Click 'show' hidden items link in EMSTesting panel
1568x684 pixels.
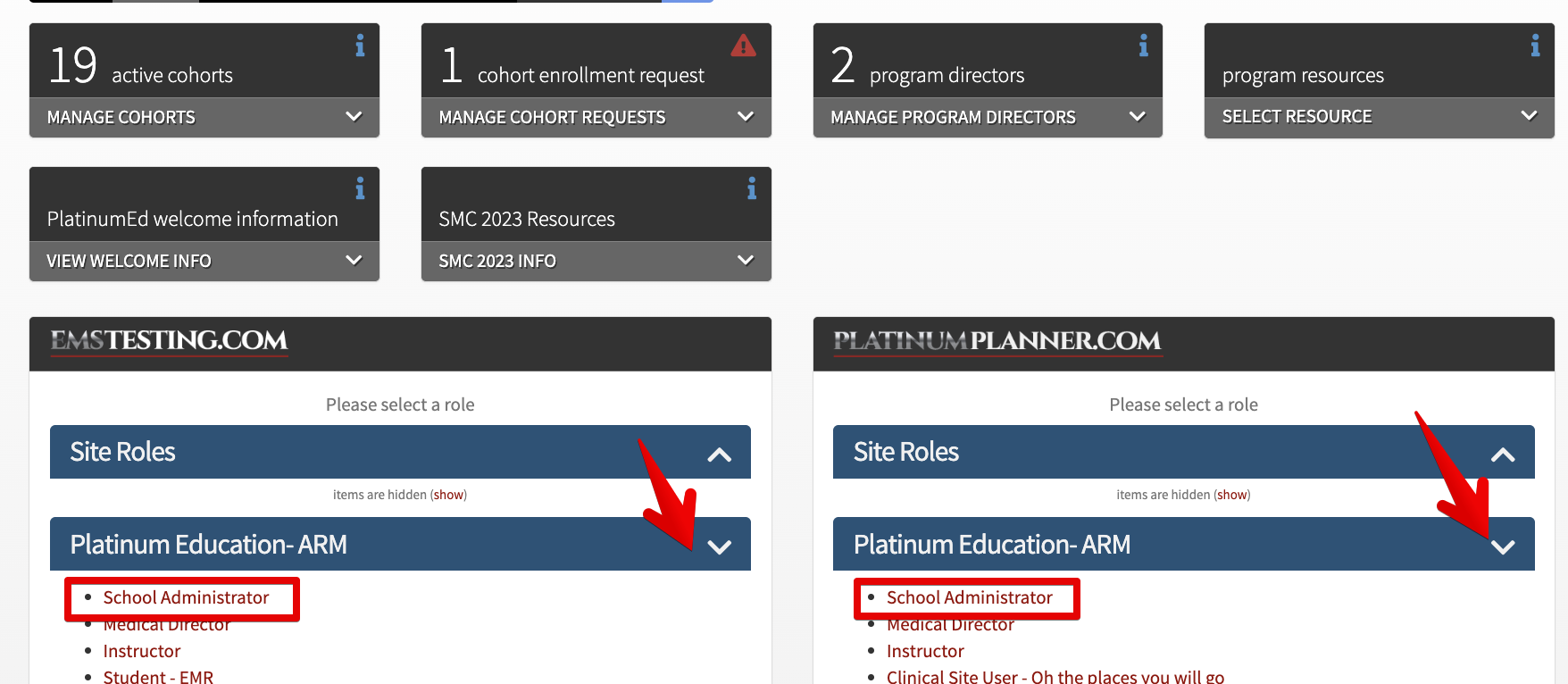click(x=449, y=495)
